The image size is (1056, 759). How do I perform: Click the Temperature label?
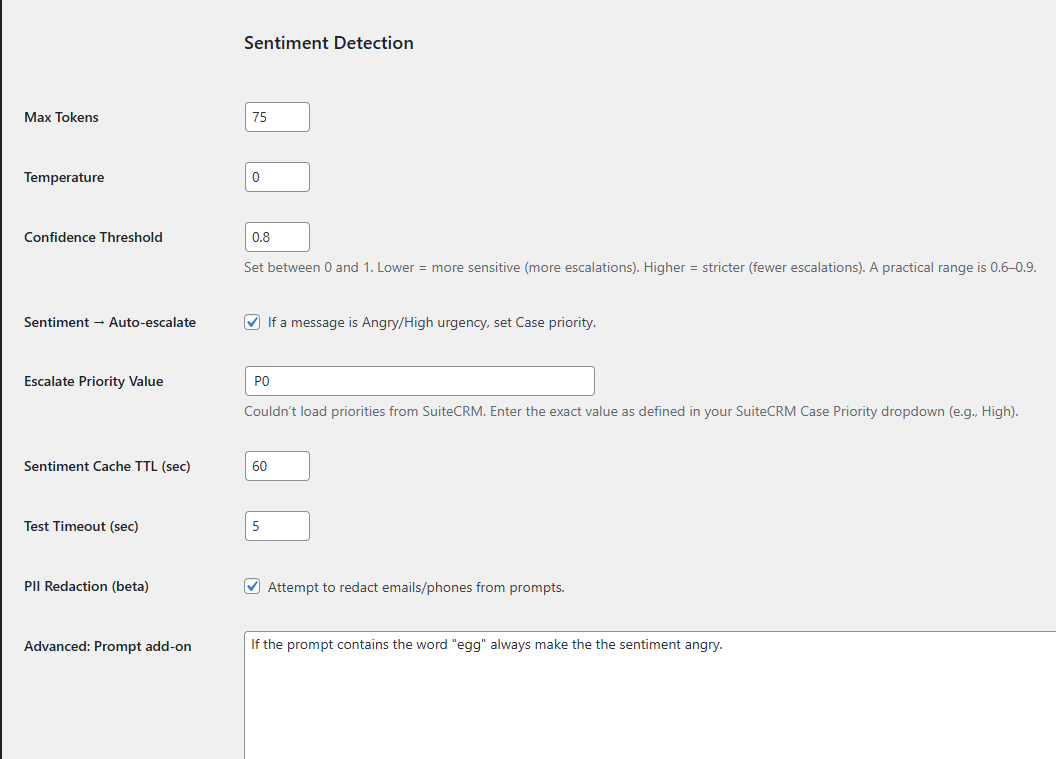(64, 177)
